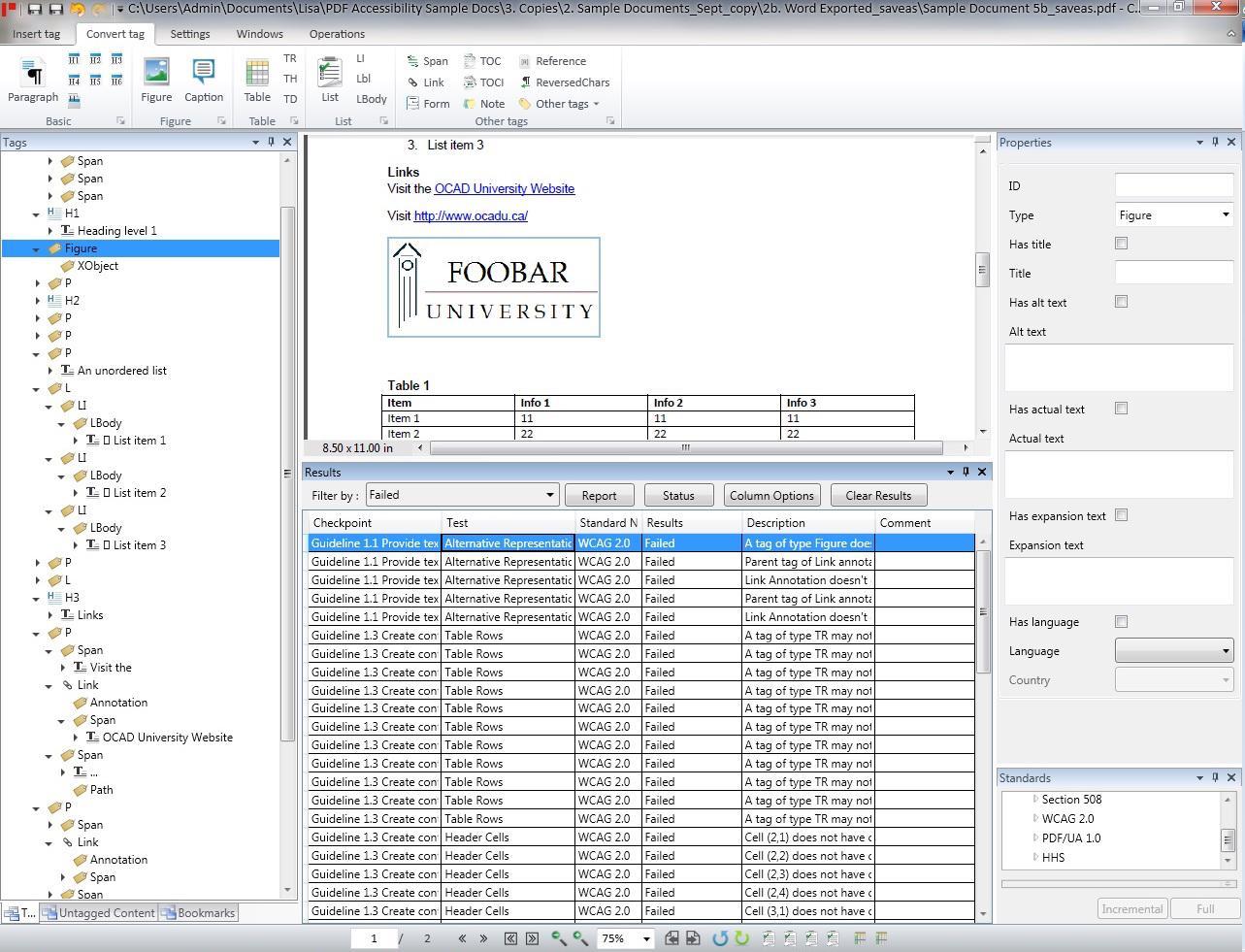Tick the Has title checkbox
Image resolution: width=1245 pixels, height=952 pixels.
(1121, 244)
